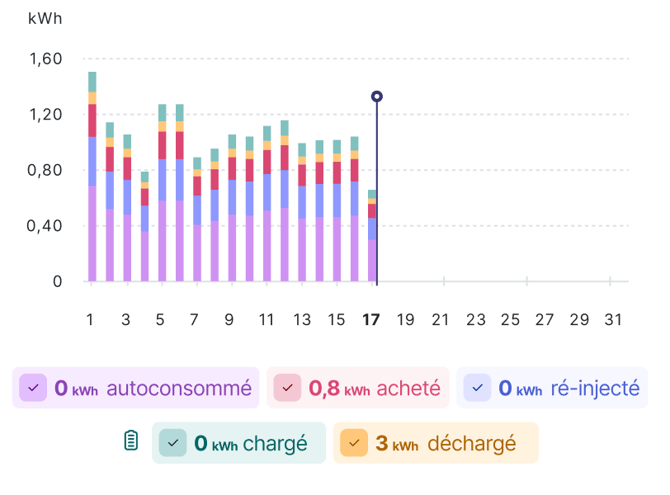Click the day 17 marker circle

point(377,97)
